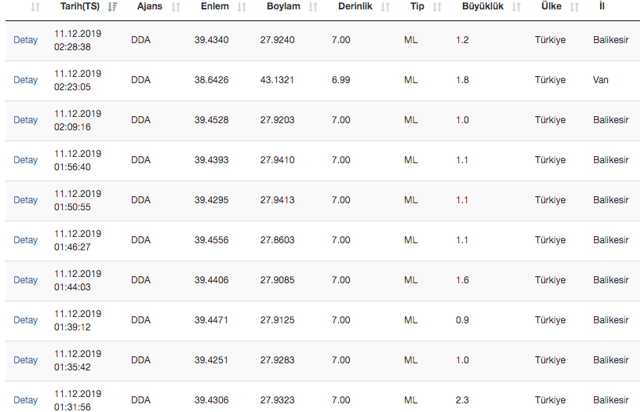Open Detay for the Van earthquake
This screenshot has width=640, height=412.
pos(25,80)
